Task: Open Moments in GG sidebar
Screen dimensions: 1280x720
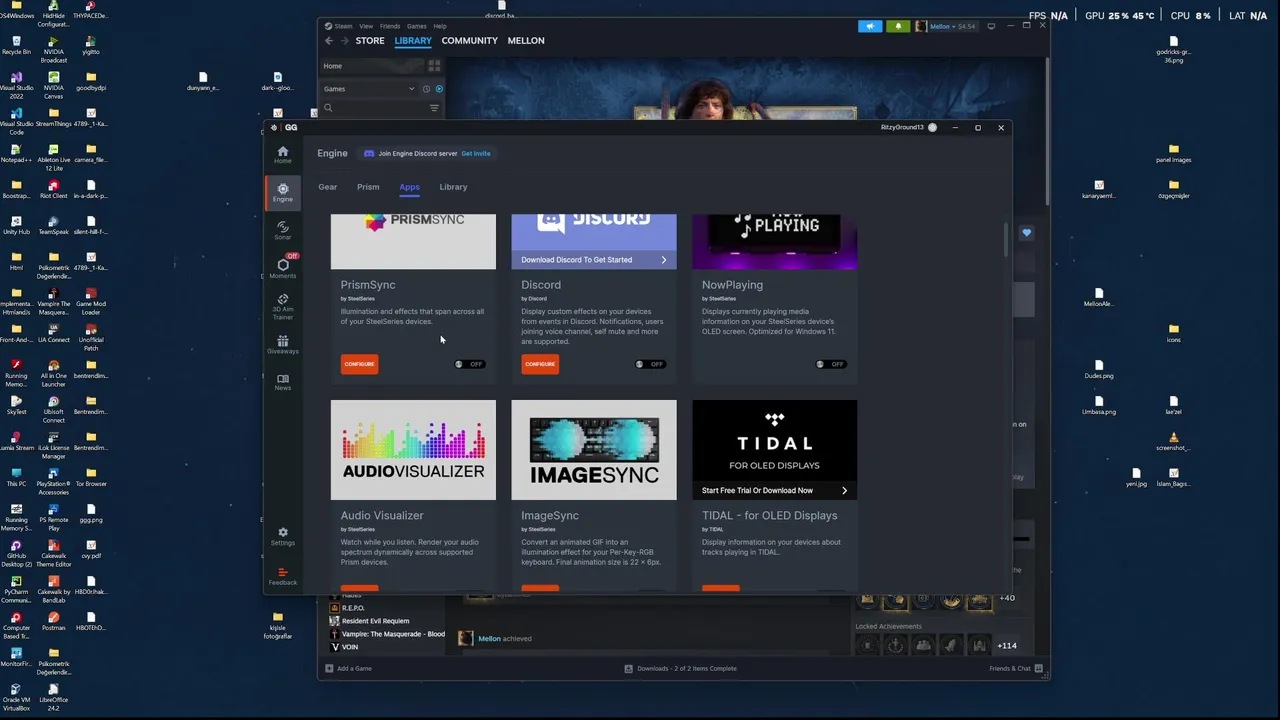Action: tap(283, 267)
